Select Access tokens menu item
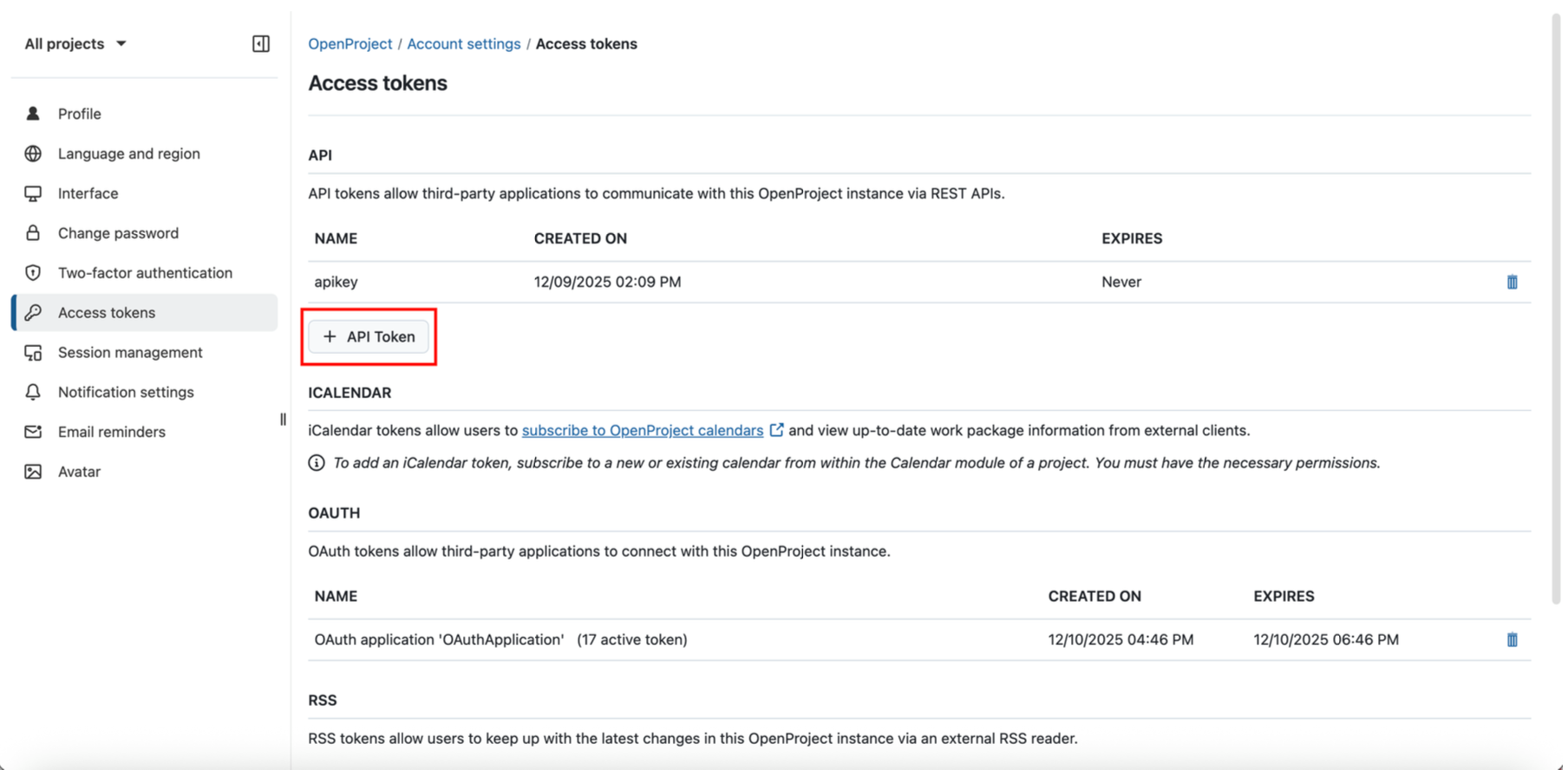Screen dimensions: 1568x770 point(144,312)
